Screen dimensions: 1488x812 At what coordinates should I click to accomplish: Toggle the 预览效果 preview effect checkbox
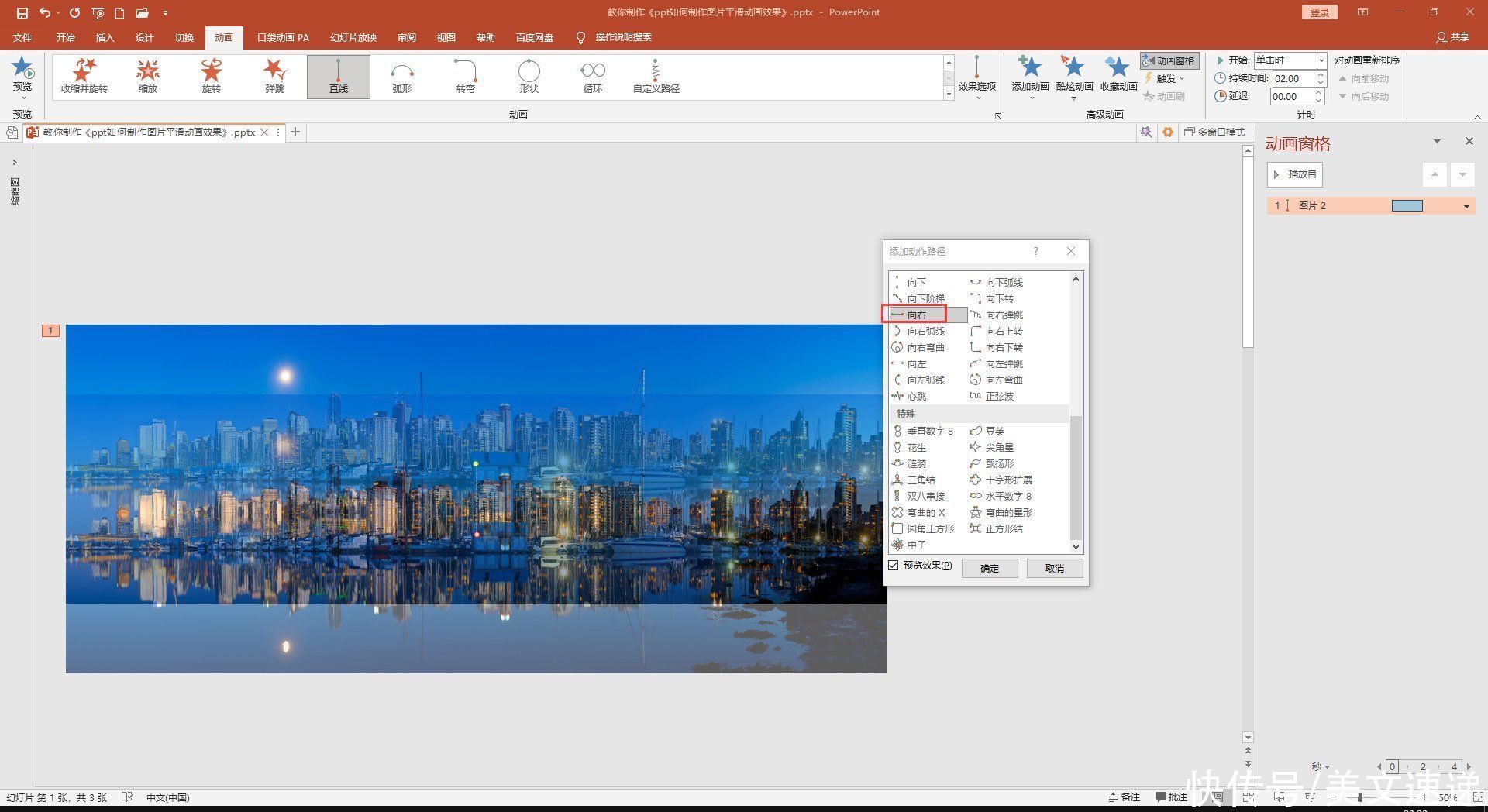coord(894,566)
